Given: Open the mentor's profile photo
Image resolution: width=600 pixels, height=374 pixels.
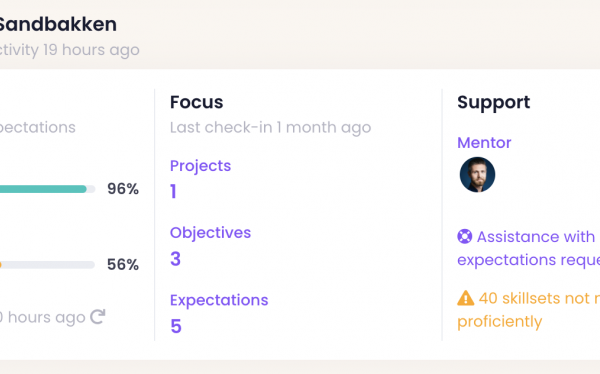Looking at the screenshot, I should (477, 175).
